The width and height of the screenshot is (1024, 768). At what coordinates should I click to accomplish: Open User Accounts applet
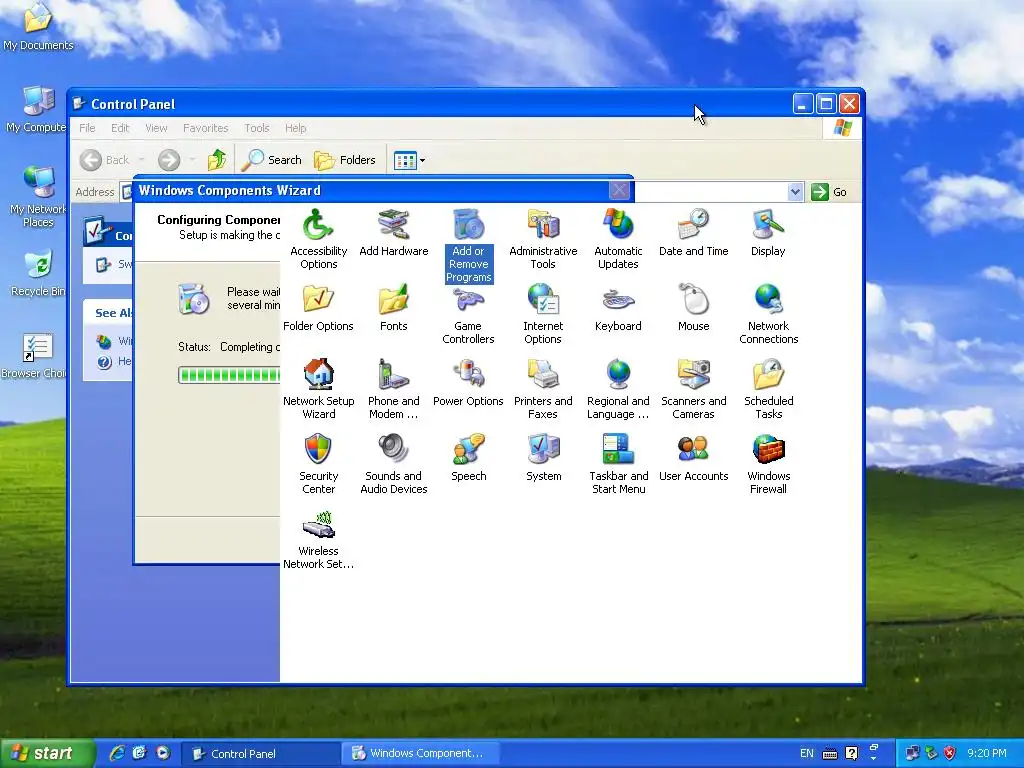[x=693, y=458]
